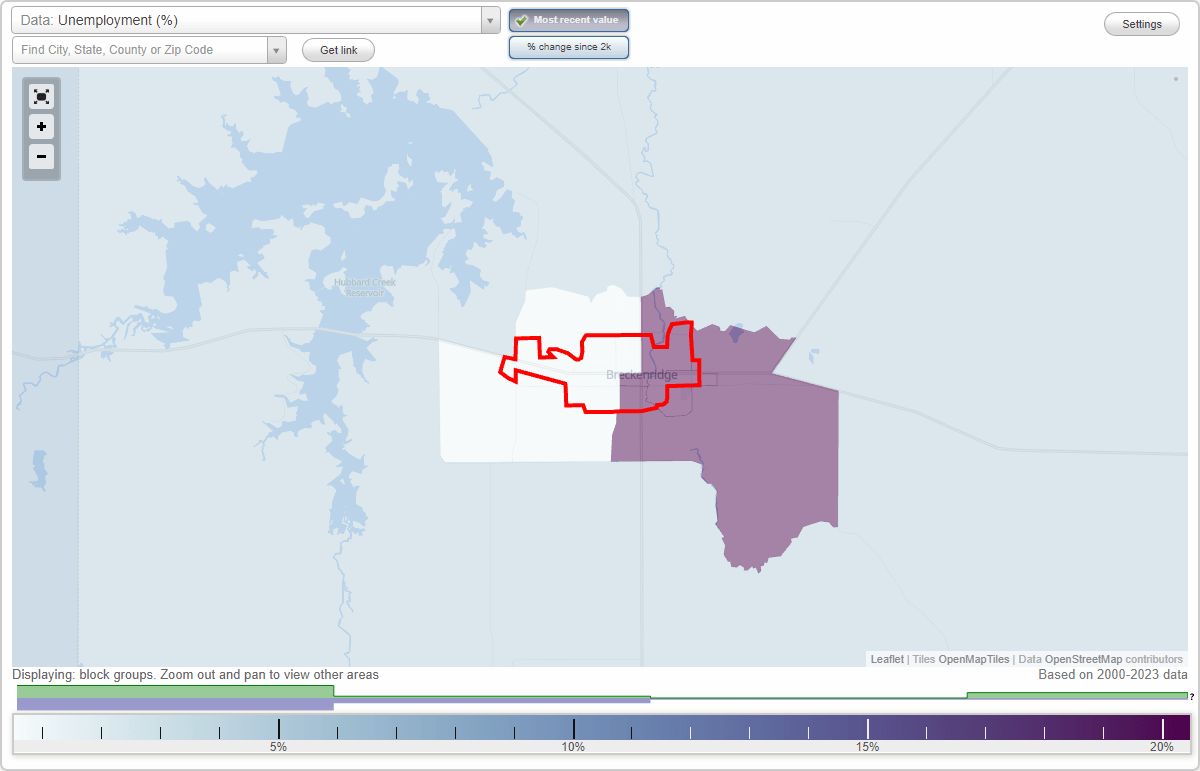Open the Settings button
This screenshot has width=1200, height=771.
[x=1141, y=23]
